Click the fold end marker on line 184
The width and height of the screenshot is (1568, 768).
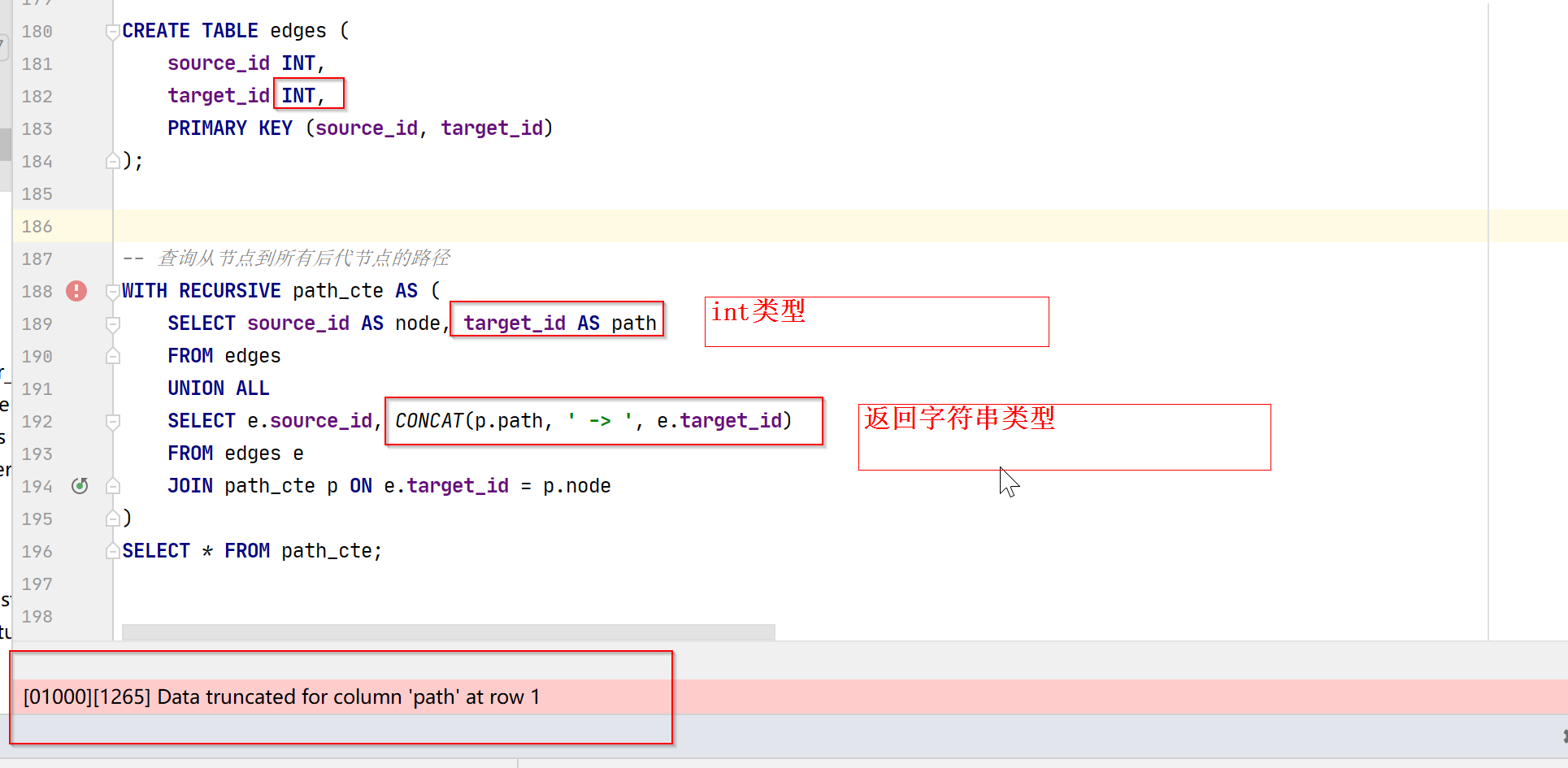(113, 161)
